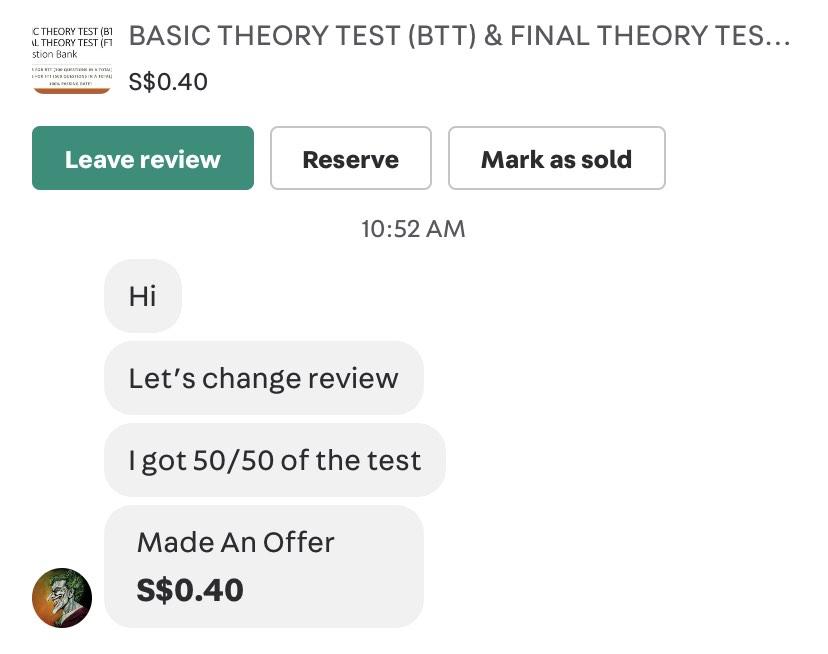Viewport: 828px width, 654px height.
Task: Select the 'Let's change review' message
Action: pyautogui.click(x=263, y=378)
